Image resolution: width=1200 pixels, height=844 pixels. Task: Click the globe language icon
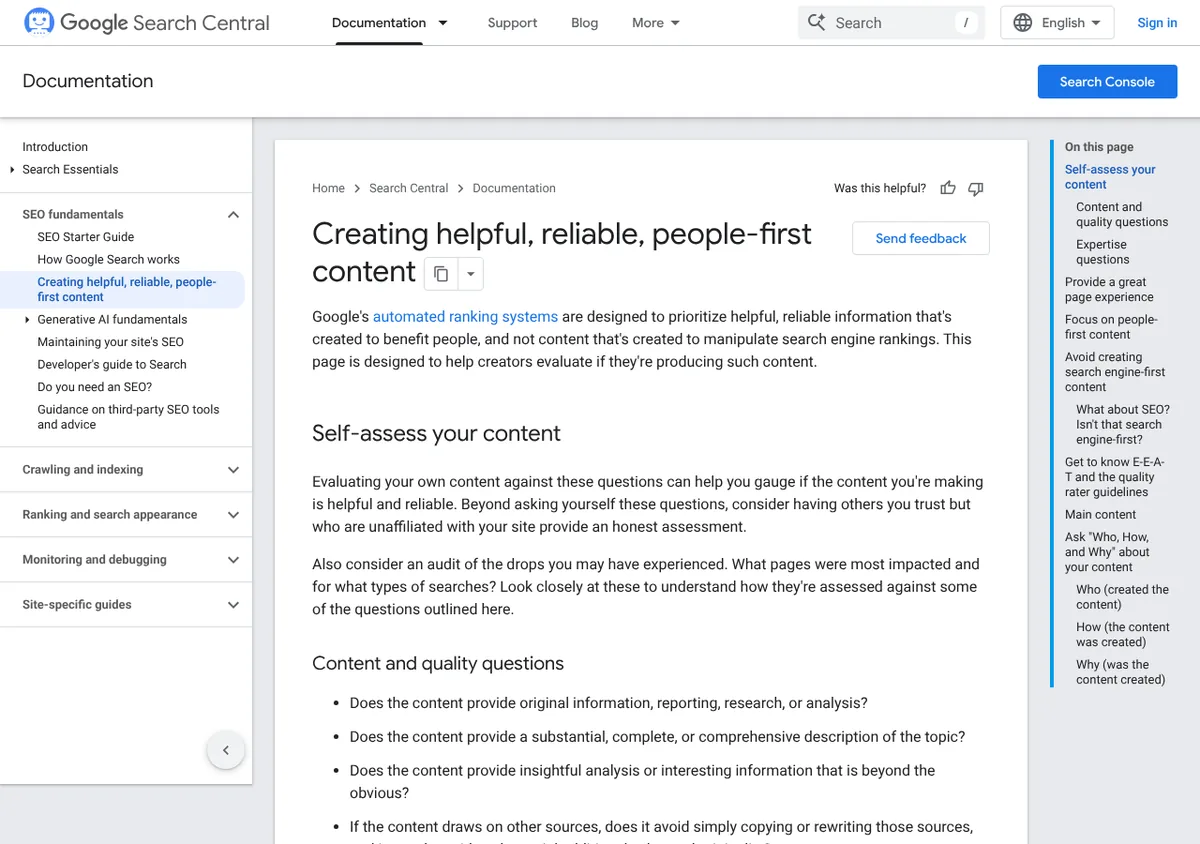click(x=1023, y=22)
